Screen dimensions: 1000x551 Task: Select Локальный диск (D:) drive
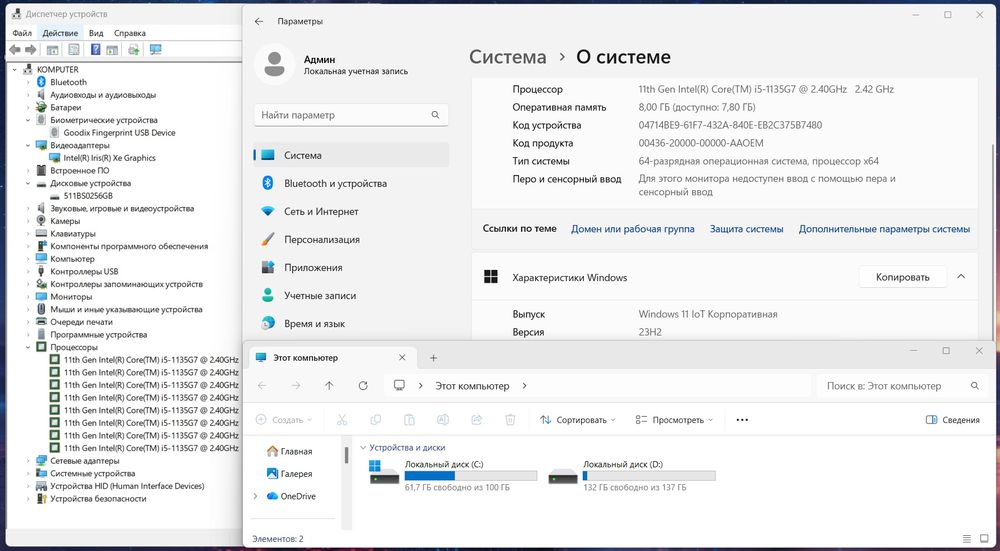click(x=632, y=476)
